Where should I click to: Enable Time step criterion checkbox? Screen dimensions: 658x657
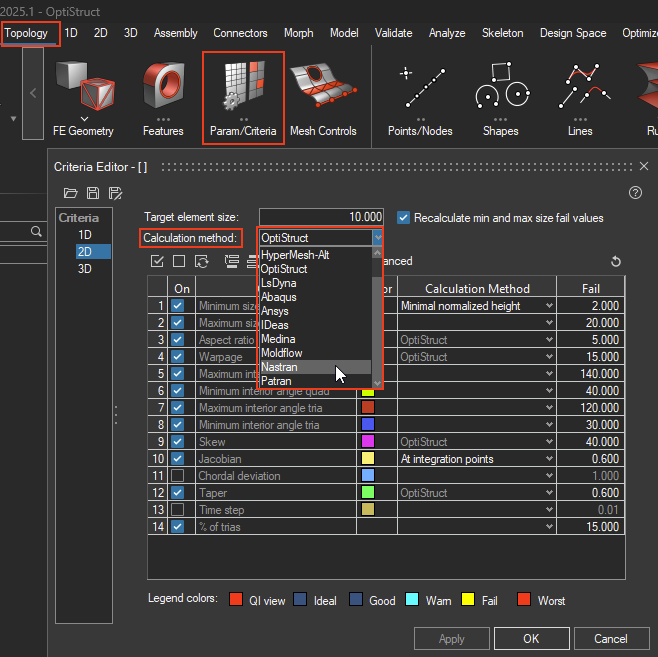click(178, 509)
